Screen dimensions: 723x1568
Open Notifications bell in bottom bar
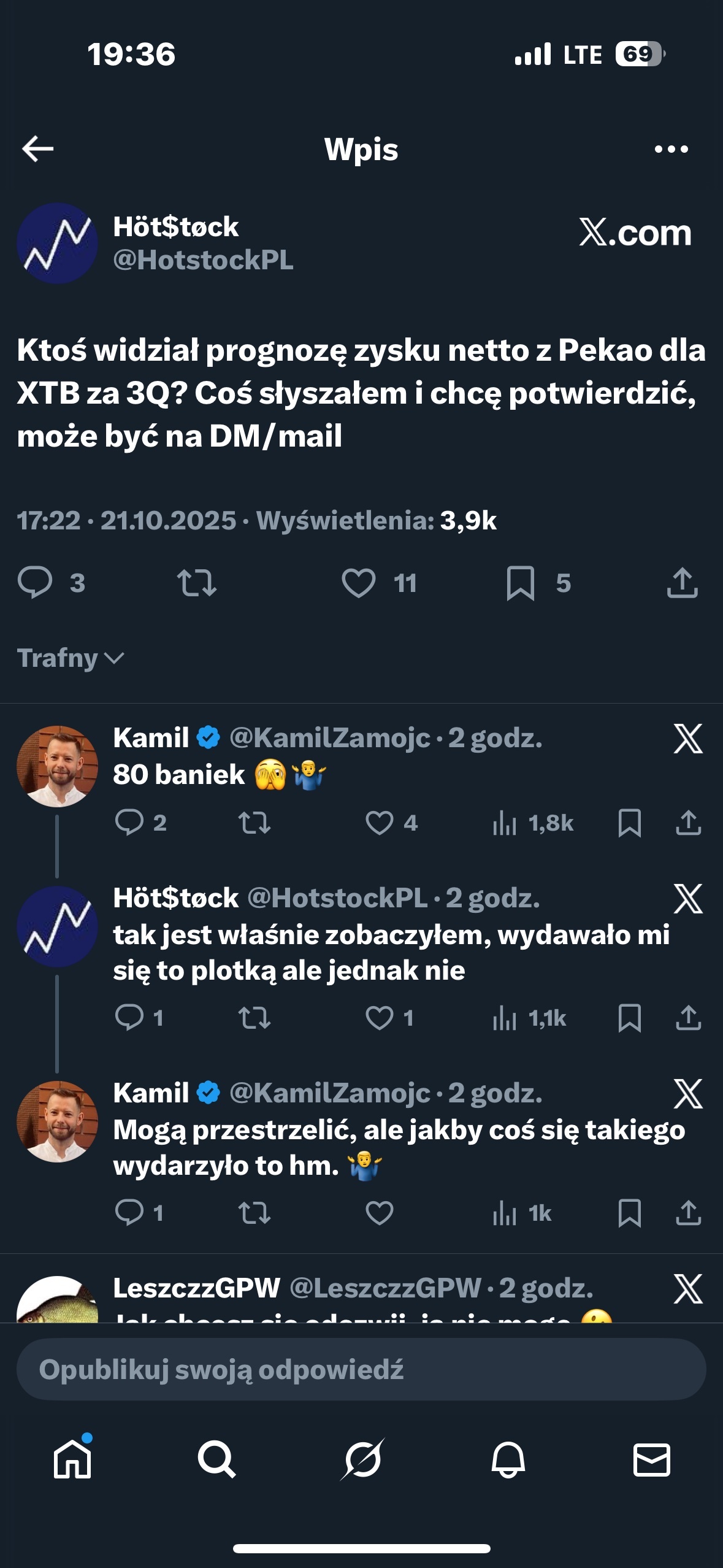pyautogui.click(x=508, y=1459)
